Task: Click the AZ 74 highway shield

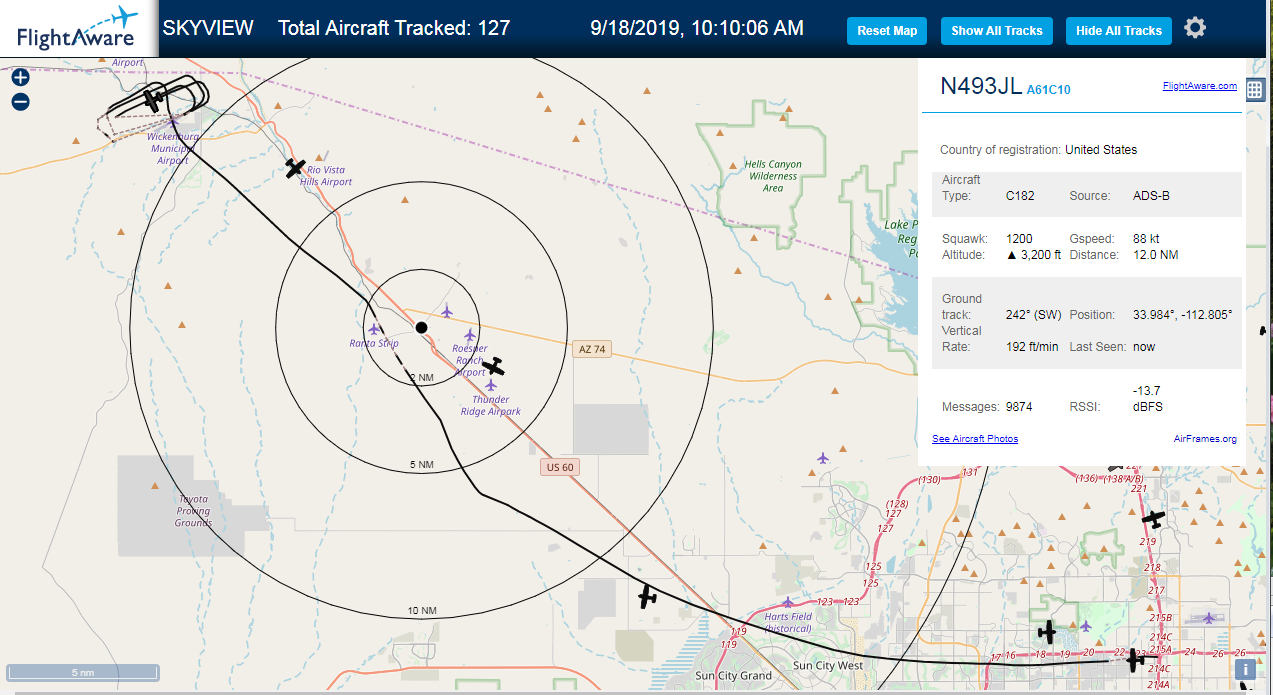Action: click(x=592, y=349)
